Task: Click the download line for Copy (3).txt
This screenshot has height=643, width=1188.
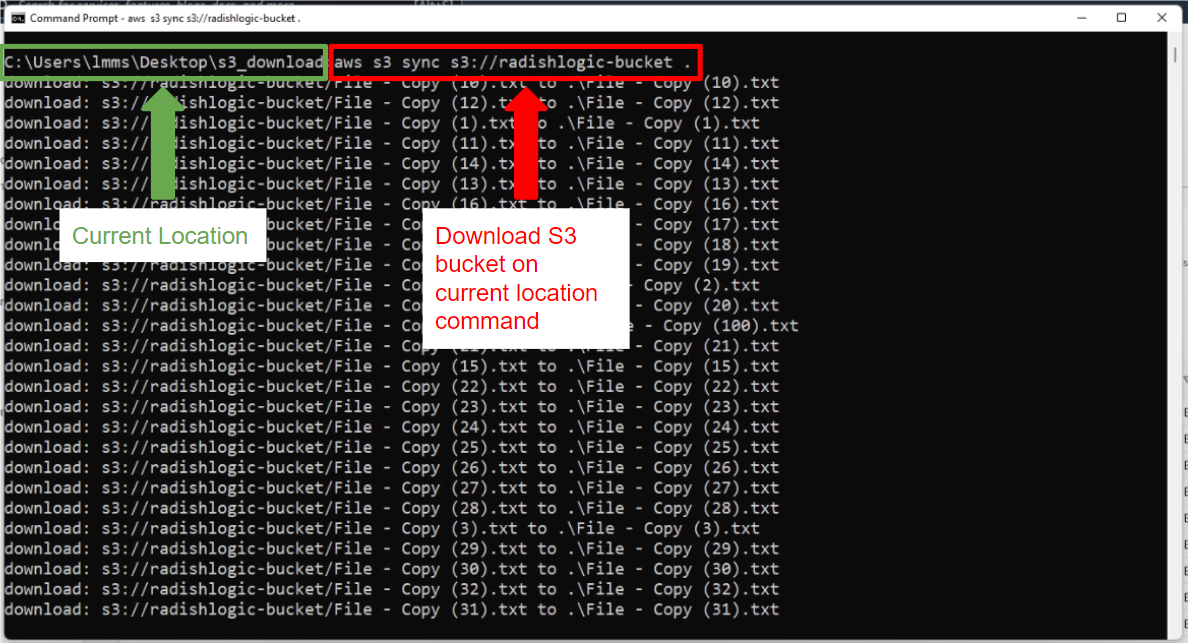Action: click(382, 529)
